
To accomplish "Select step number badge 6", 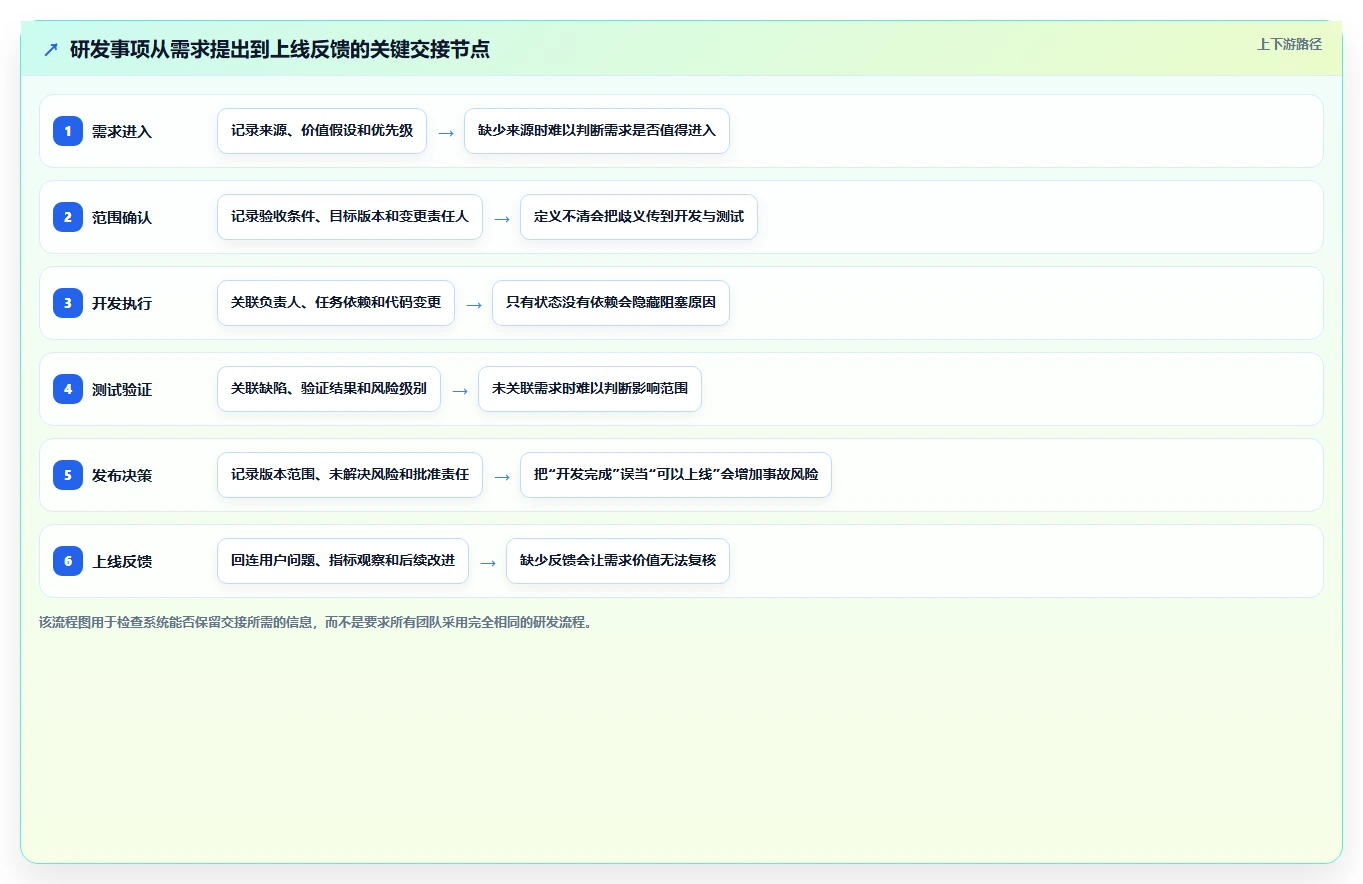I will click(68, 561).
